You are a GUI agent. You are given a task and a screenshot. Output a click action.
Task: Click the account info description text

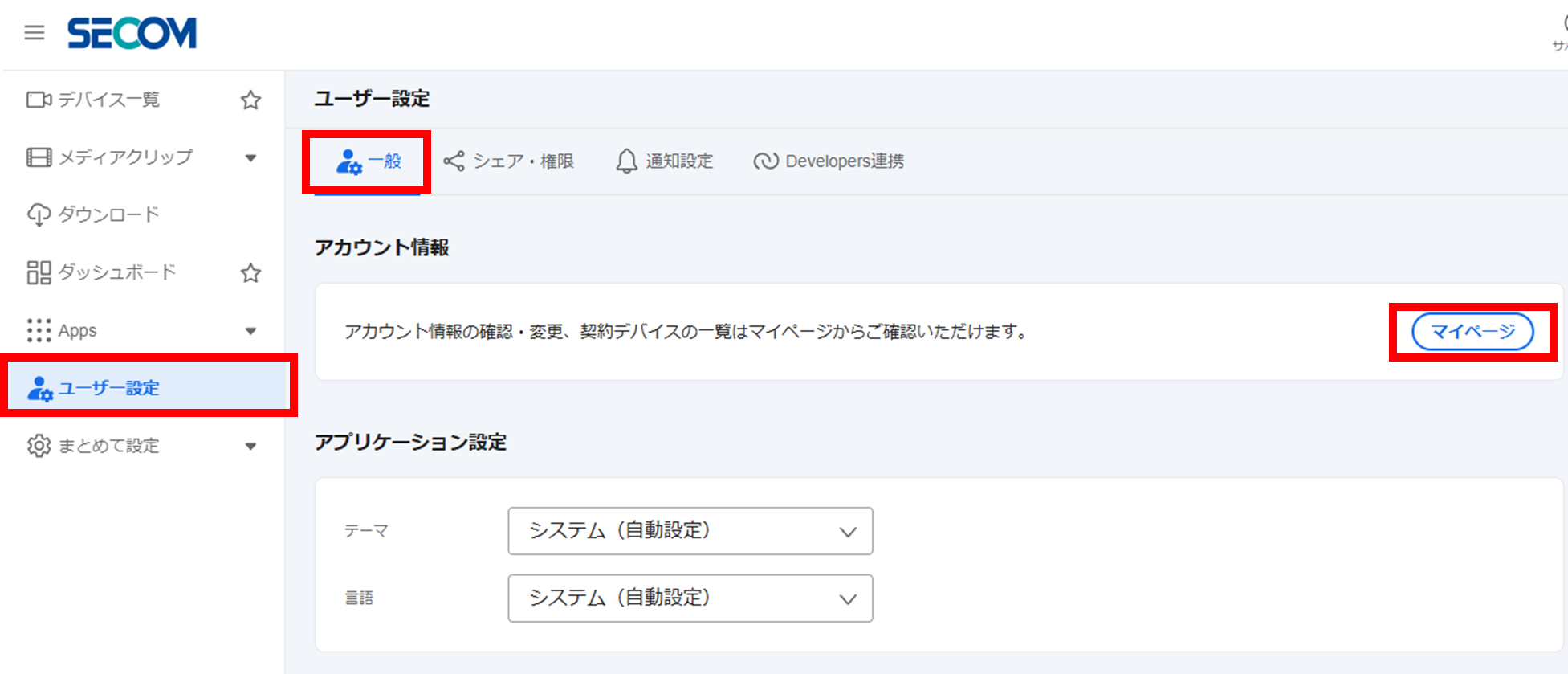pyautogui.click(x=686, y=332)
